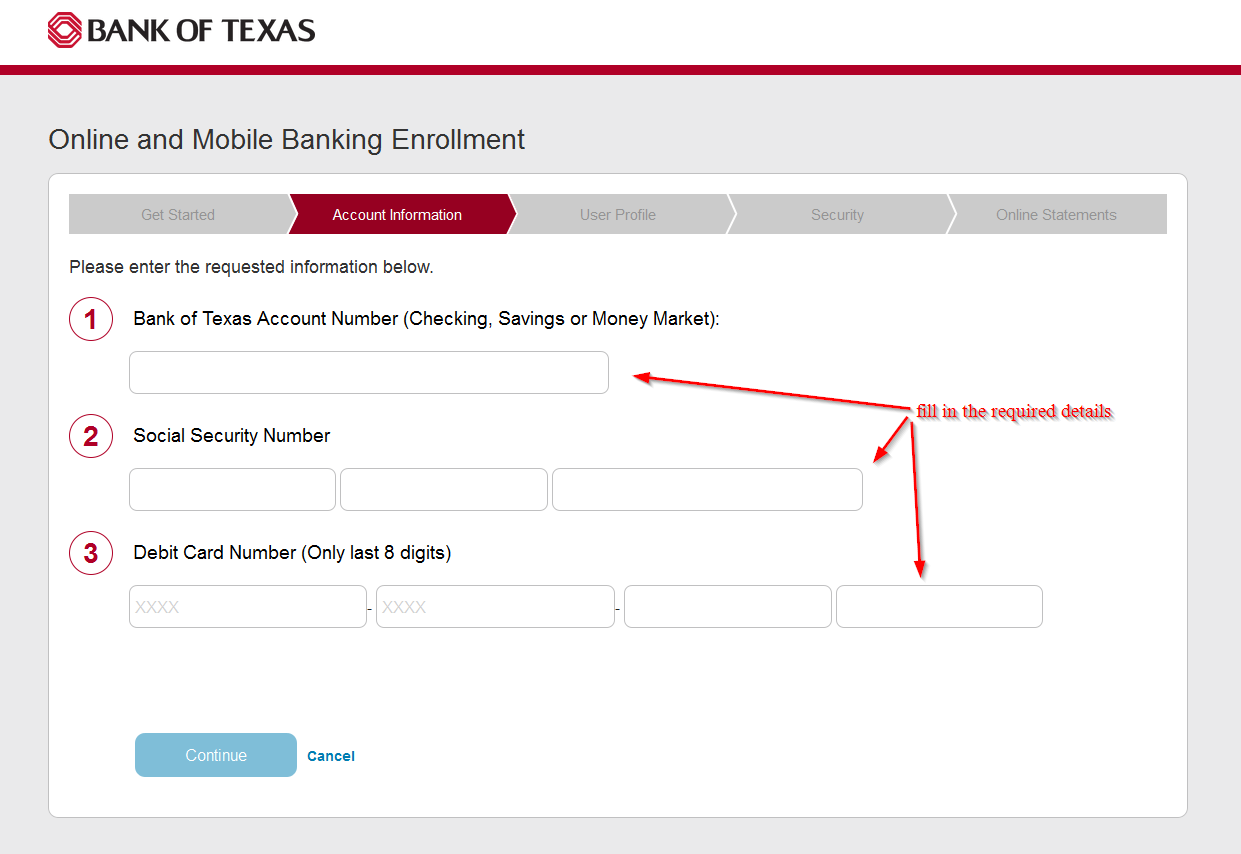Click the first Social Security Number box
The width and height of the screenshot is (1241, 854).
pos(232,489)
